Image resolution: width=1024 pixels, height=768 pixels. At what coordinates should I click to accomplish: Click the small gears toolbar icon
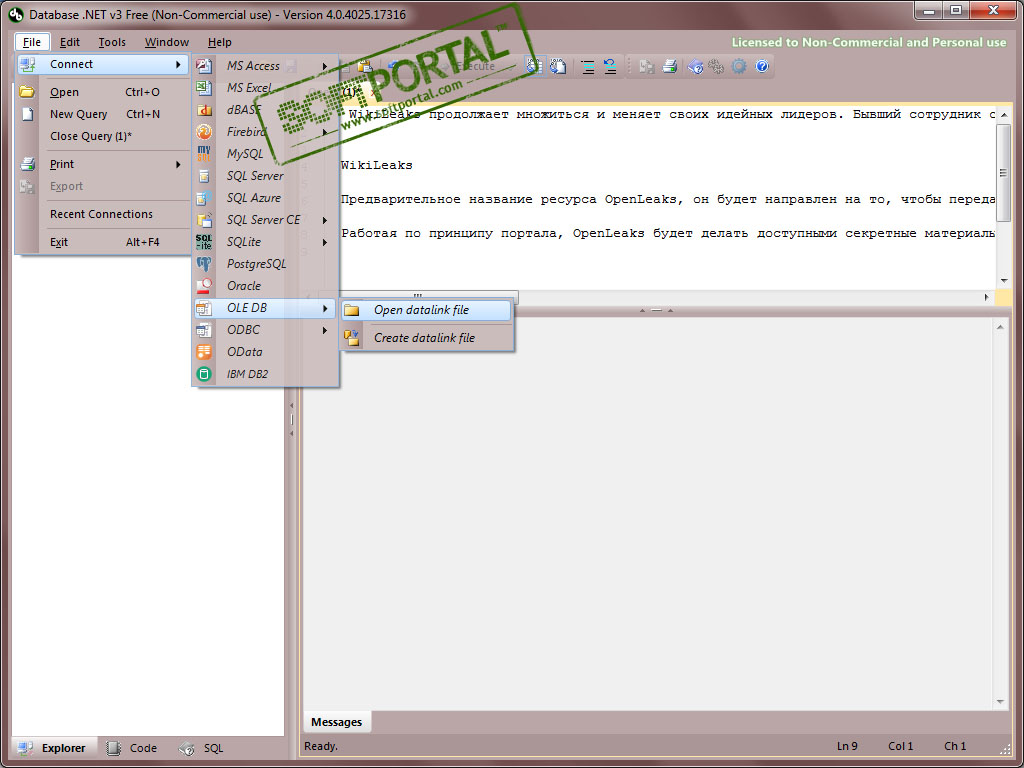[x=716, y=66]
